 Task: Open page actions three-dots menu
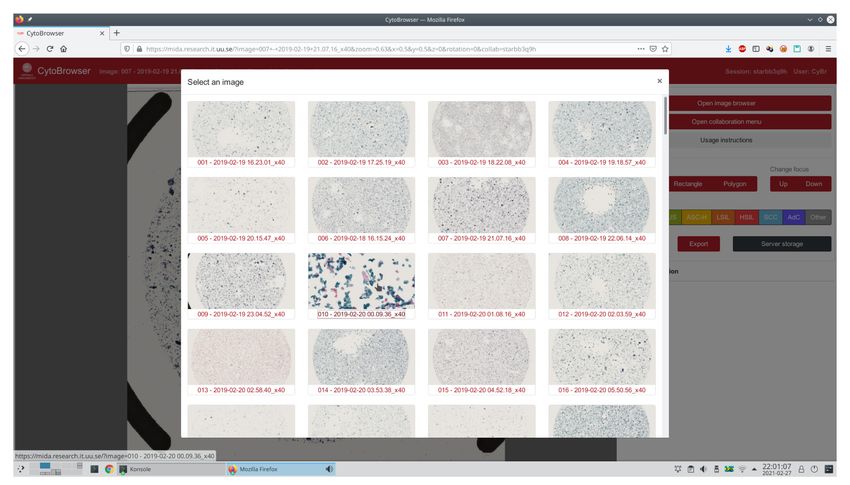point(641,49)
